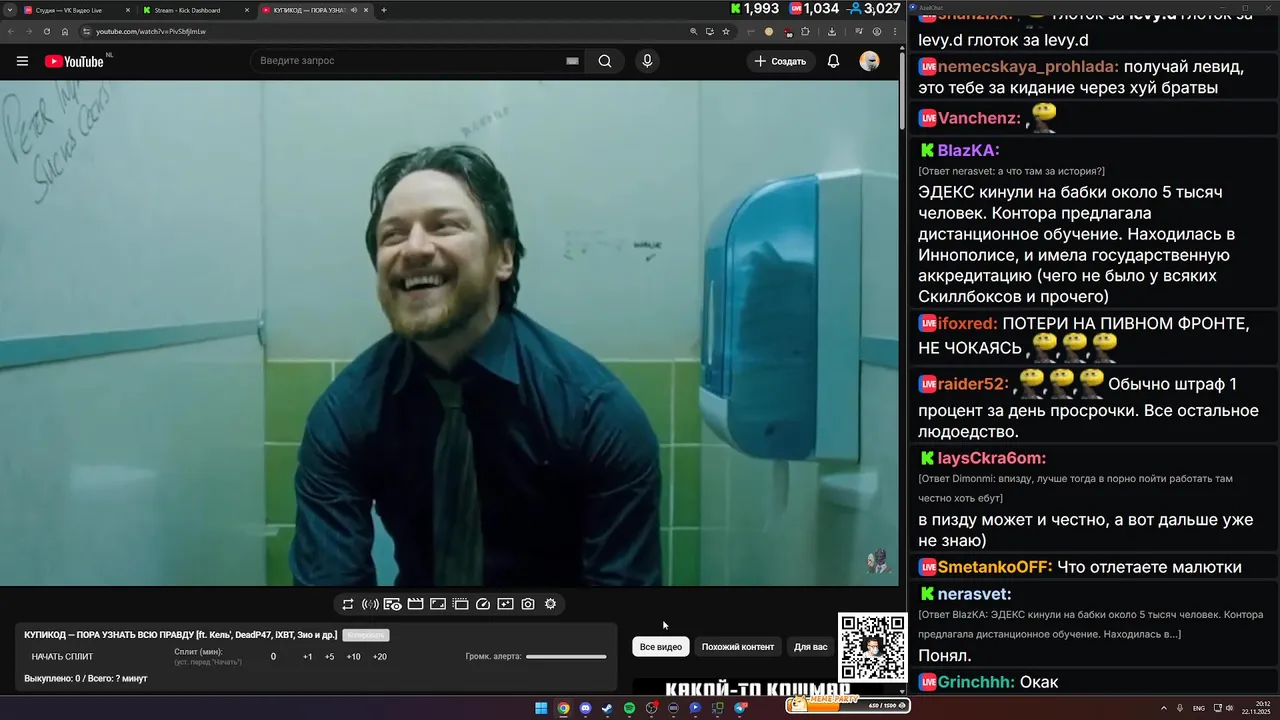Image resolution: width=1280 pixels, height=720 pixels.
Task: Click the speedometer playback speed icon
Action: (483, 604)
